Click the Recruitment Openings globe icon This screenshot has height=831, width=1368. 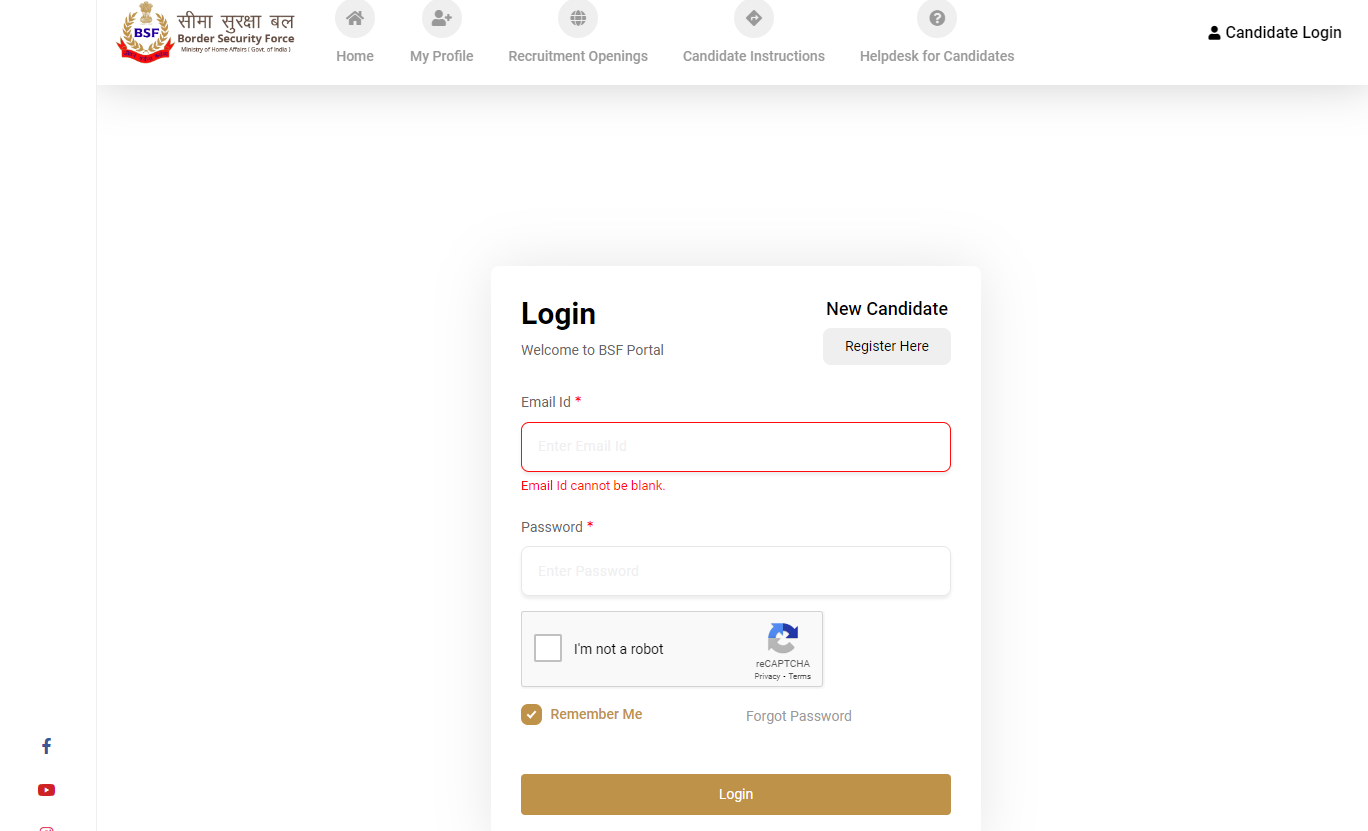pyautogui.click(x=578, y=18)
